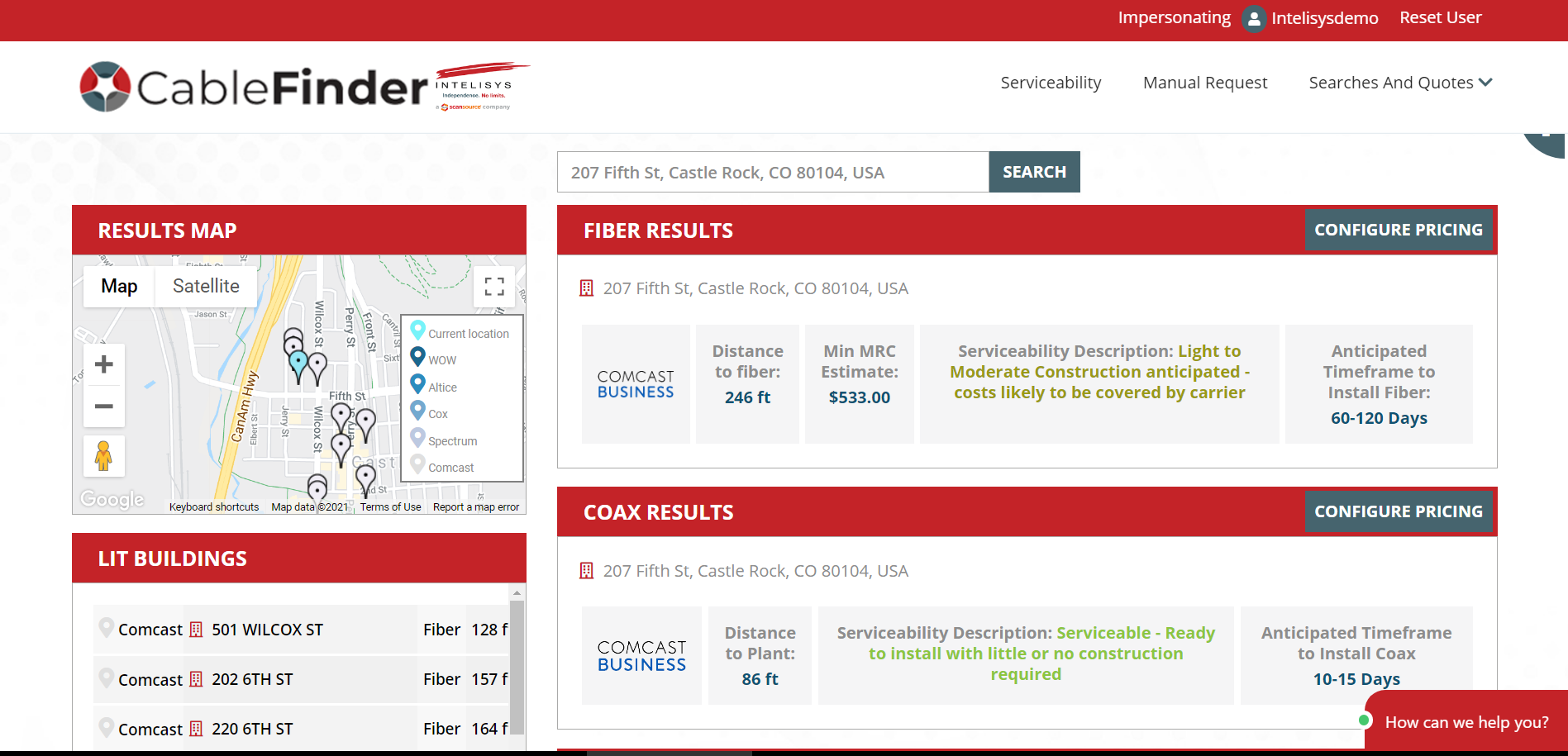Click the SEARCH button
Screen dimensions: 1568x756
pos(1034,171)
